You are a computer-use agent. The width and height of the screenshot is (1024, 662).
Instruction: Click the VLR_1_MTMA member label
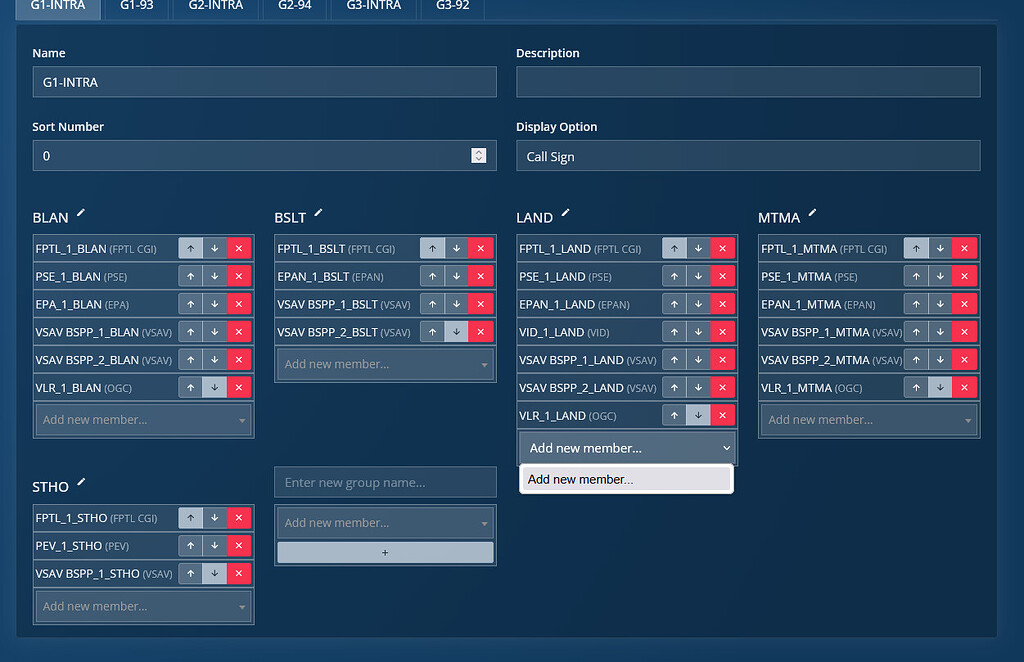click(811, 388)
